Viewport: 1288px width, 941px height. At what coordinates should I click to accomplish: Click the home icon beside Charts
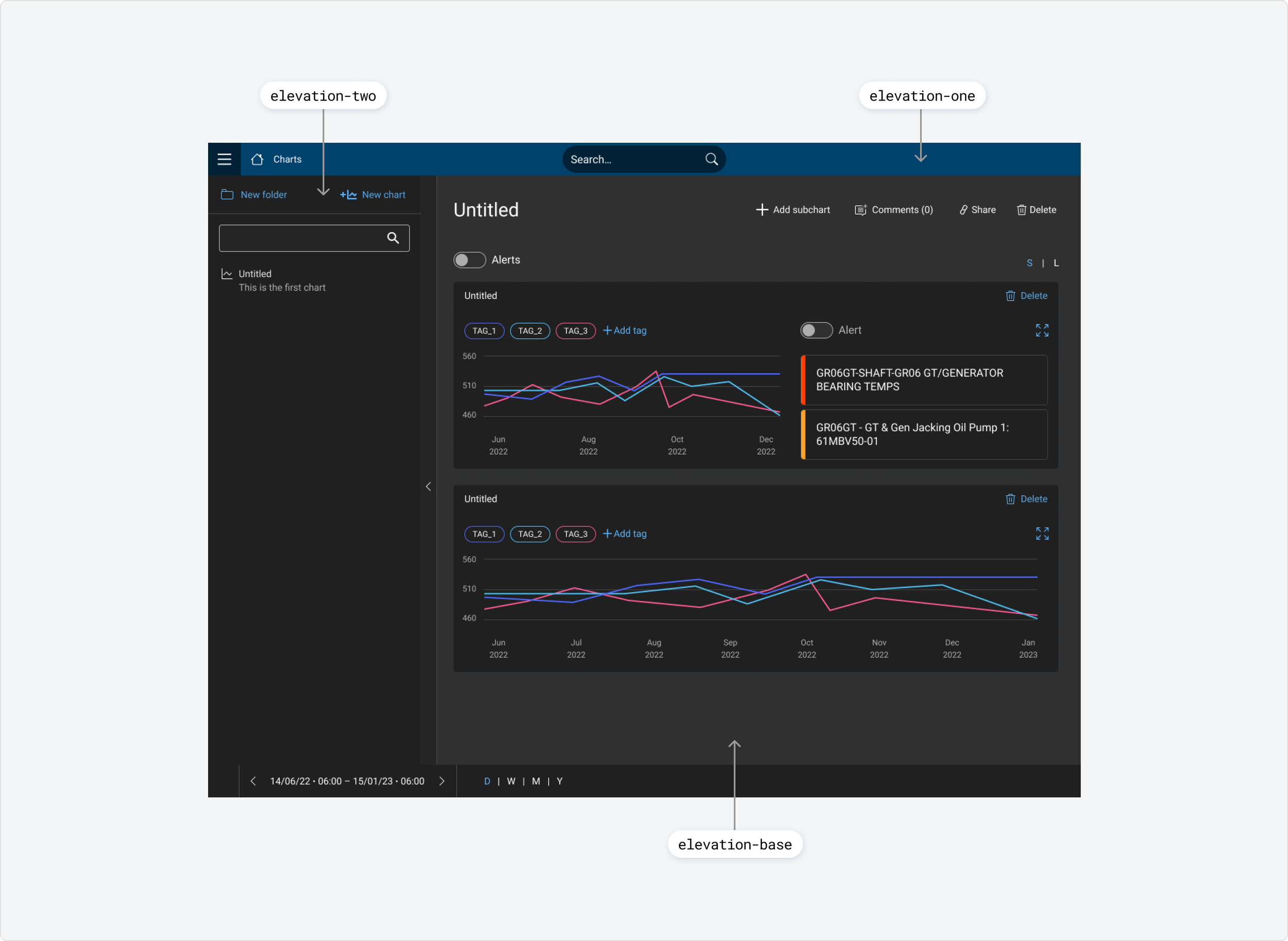coord(258,159)
